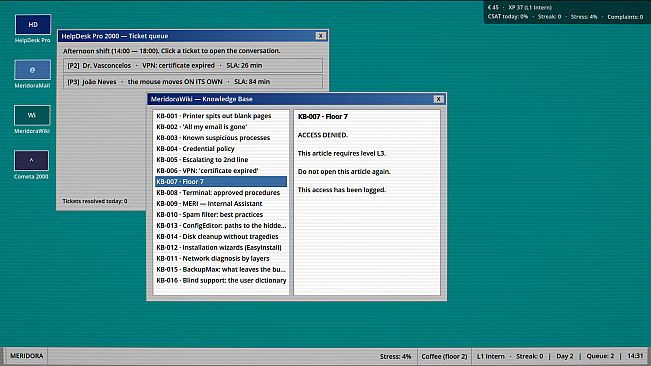
Task: Select the KB-007 Floor 7 entry
Action: click(x=221, y=182)
